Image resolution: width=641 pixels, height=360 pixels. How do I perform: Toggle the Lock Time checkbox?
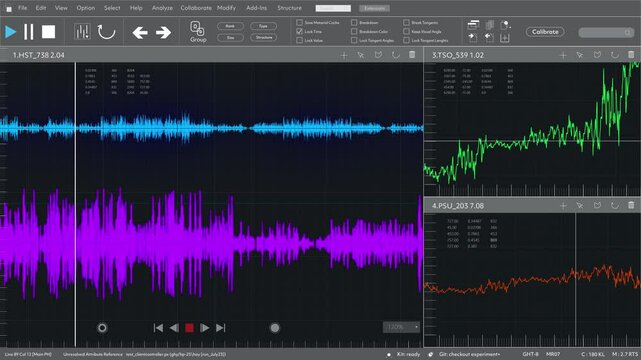[299, 31]
